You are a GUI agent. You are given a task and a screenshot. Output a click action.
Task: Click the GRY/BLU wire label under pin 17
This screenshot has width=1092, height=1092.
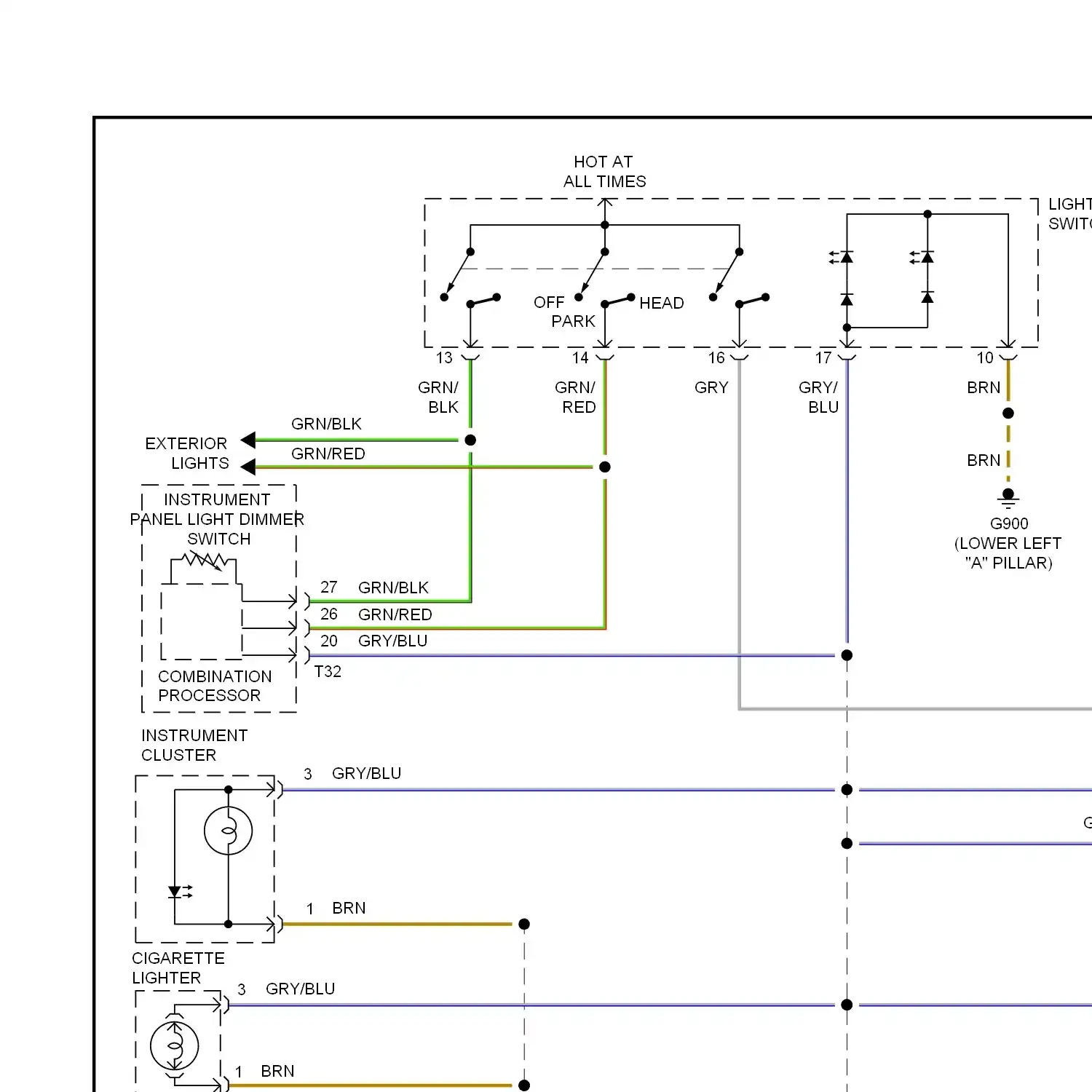(x=819, y=397)
